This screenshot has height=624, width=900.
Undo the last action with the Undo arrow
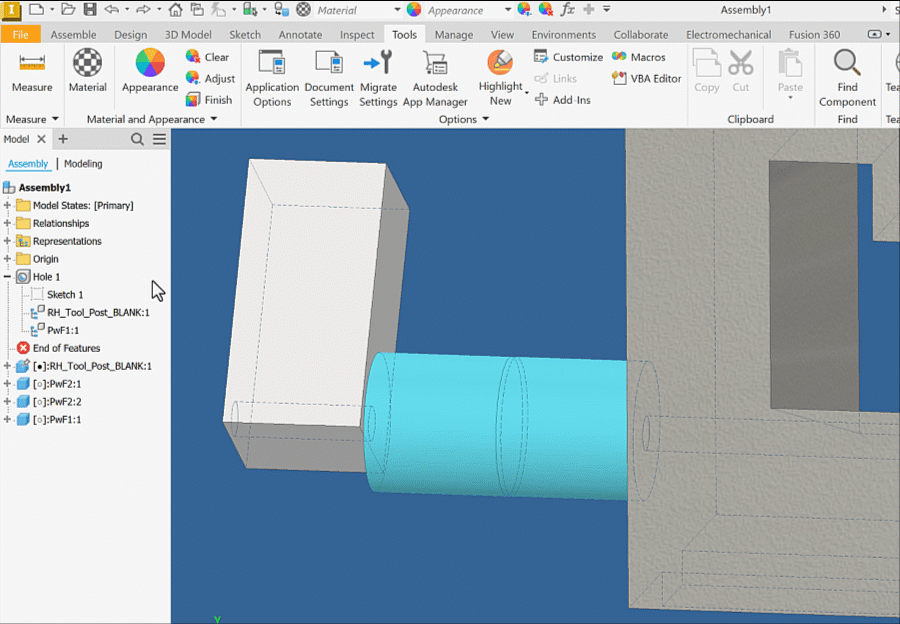pyautogui.click(x=111, y=9)
